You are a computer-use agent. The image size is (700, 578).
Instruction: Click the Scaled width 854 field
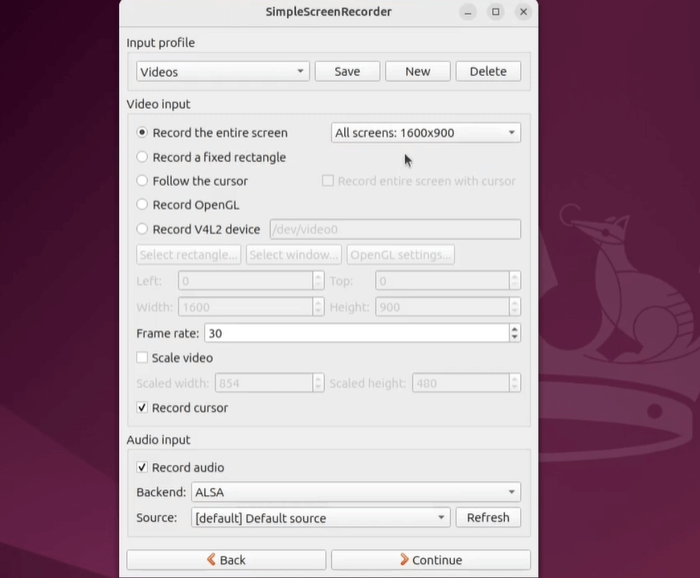(x=264, y=383)
